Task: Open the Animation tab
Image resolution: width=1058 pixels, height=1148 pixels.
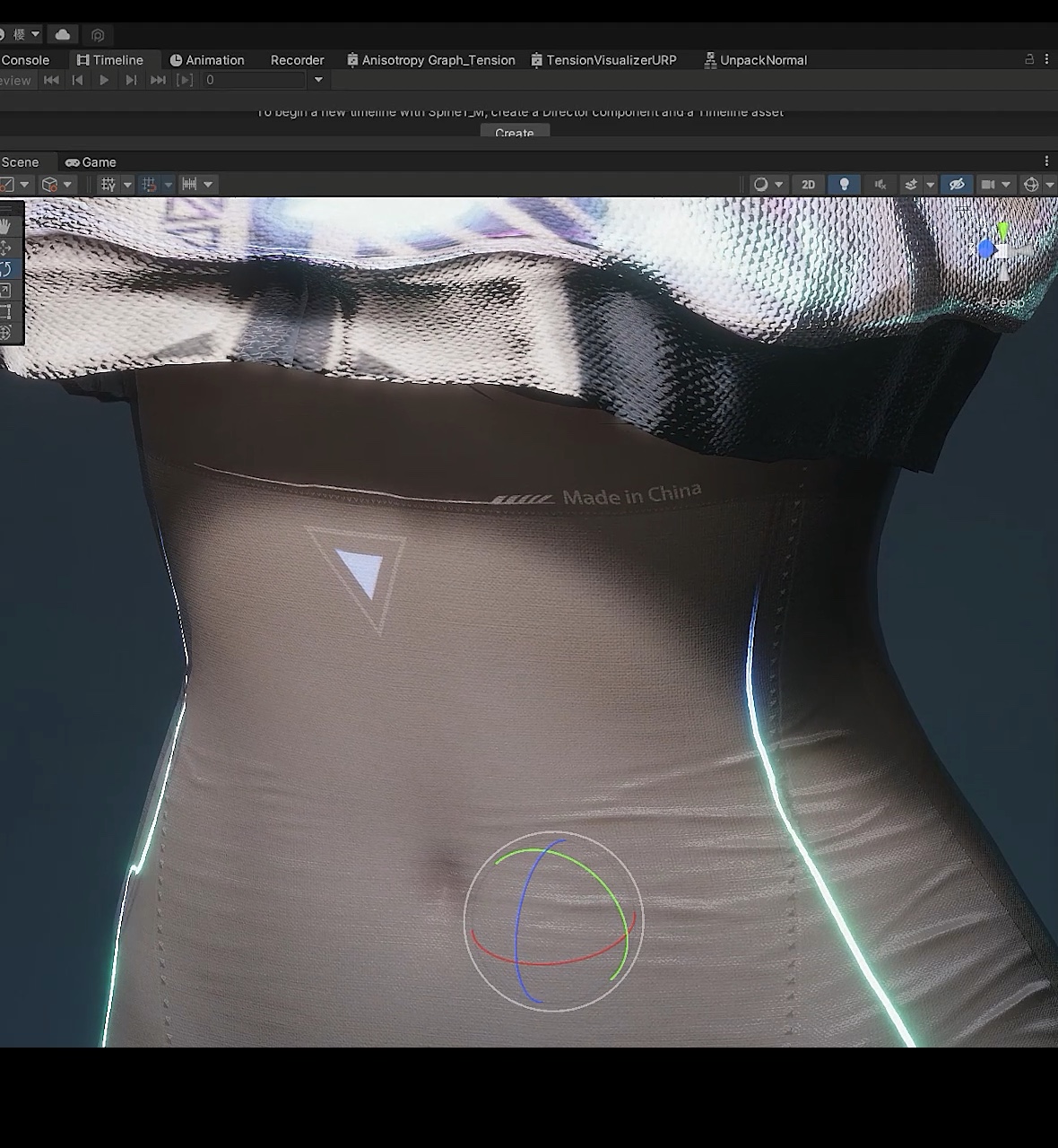Action: (207, 60)
